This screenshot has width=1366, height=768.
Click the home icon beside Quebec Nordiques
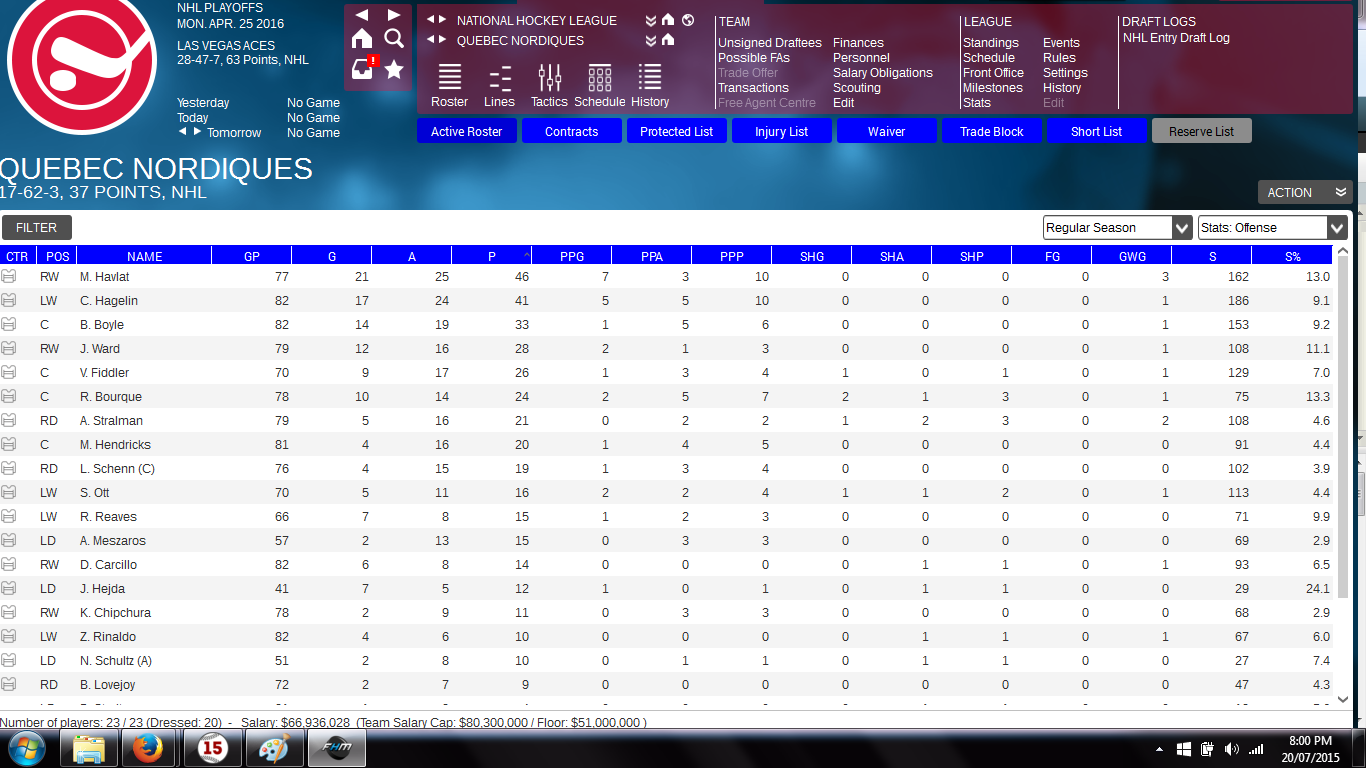[668, 40]
